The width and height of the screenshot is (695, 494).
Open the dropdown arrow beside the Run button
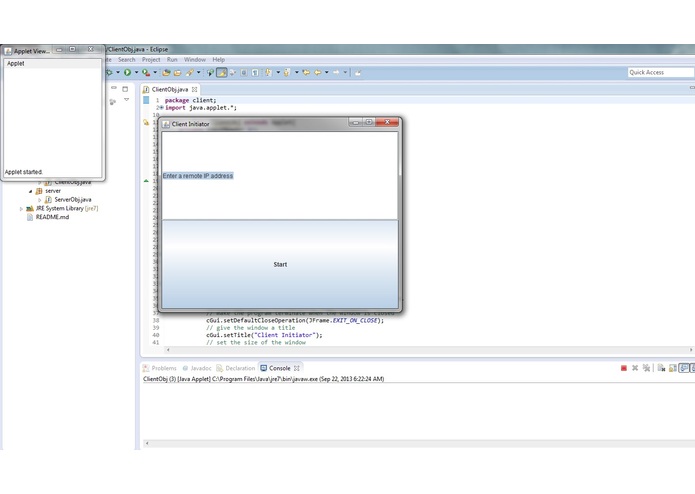click(136, 72)
